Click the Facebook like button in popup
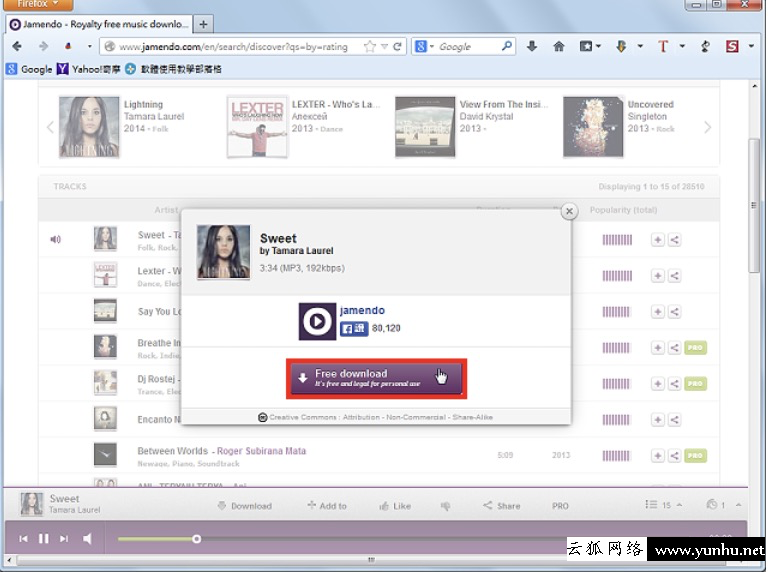768x572 pixels. point(354,328)
